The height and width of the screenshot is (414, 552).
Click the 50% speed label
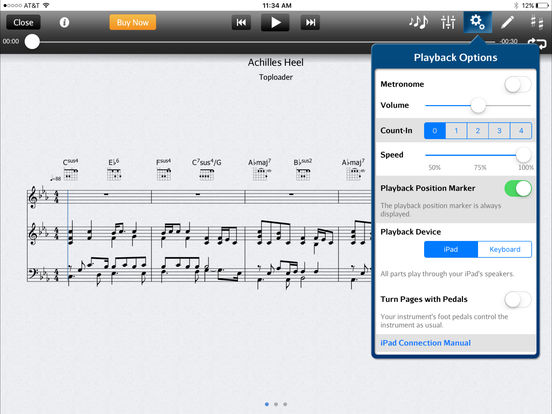click(434, 168)
